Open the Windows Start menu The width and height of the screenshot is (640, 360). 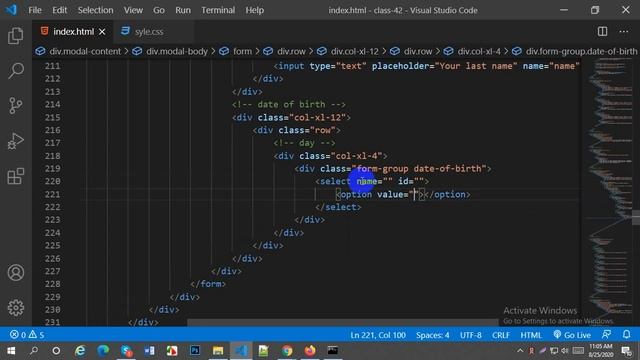[x=11, y=351]
